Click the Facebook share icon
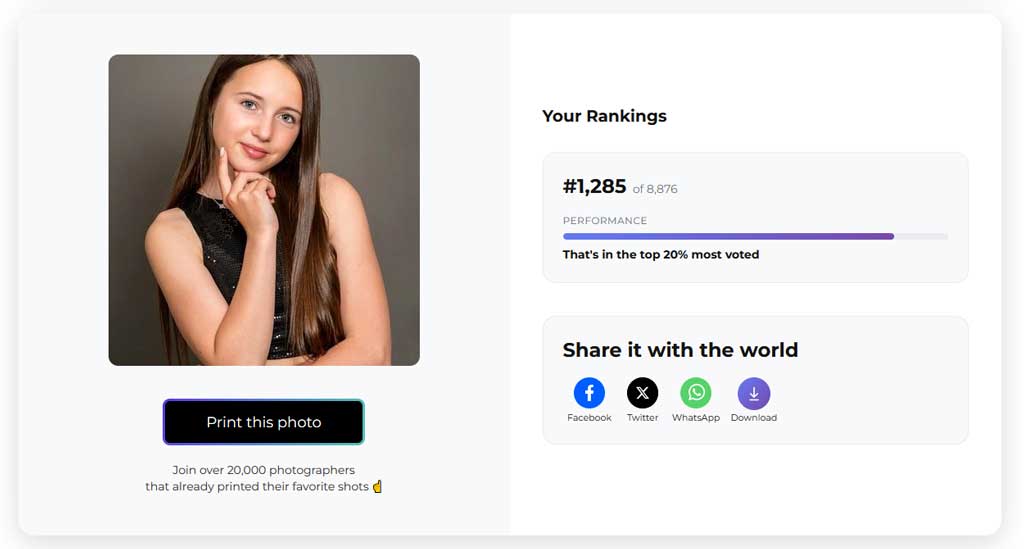This screenshot has width=1024, height=549. pos(589,393)
